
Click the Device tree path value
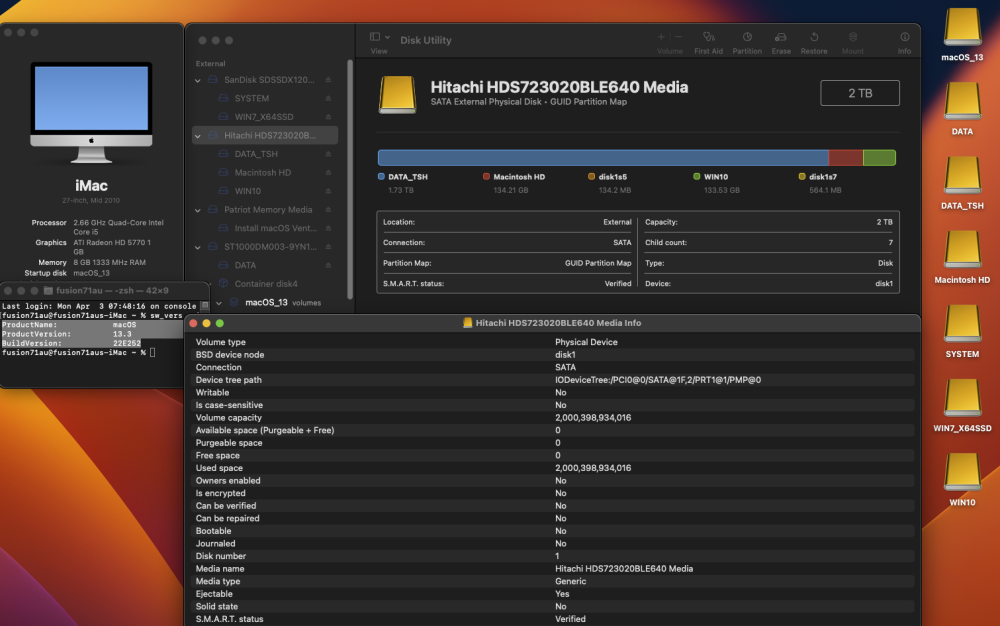(658, 380)
